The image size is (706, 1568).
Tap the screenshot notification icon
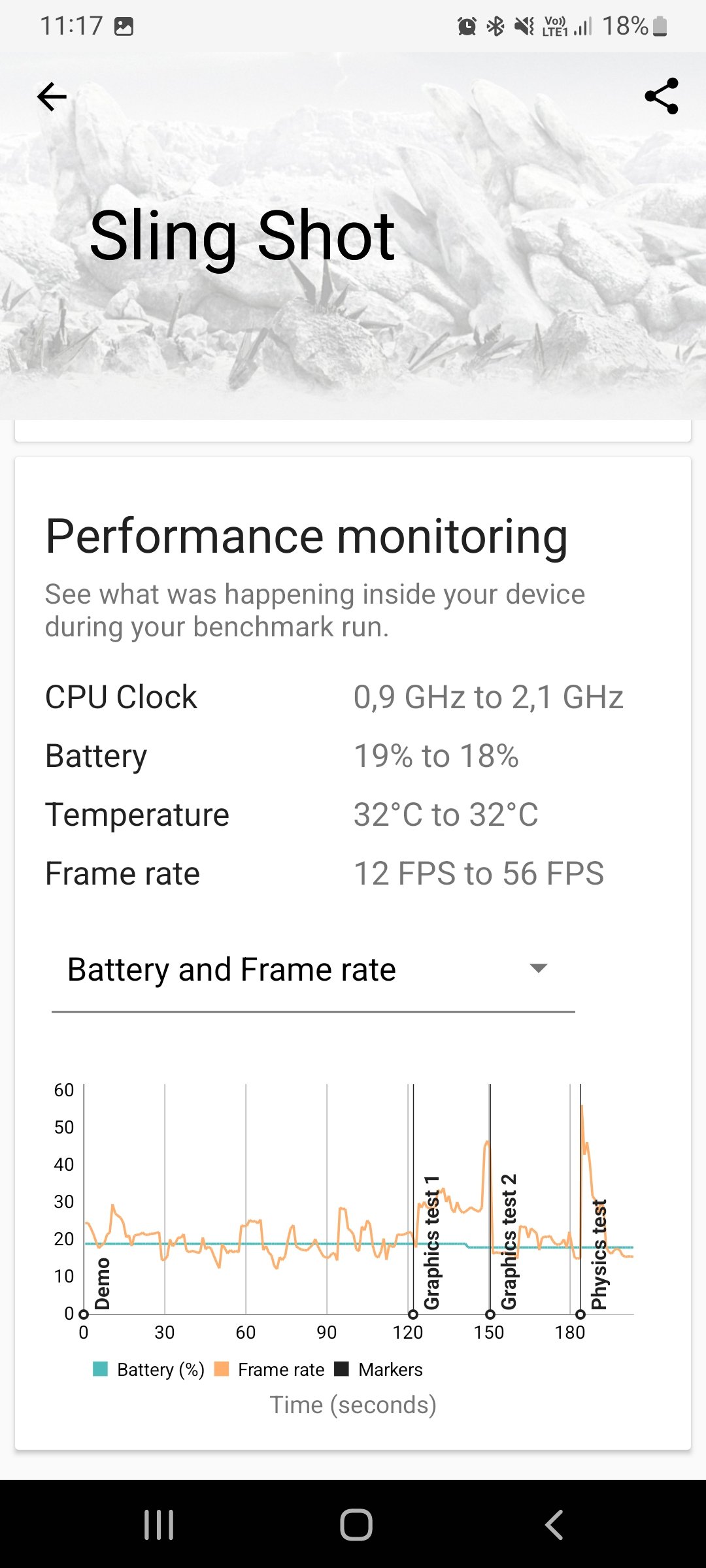click(124, 26)
